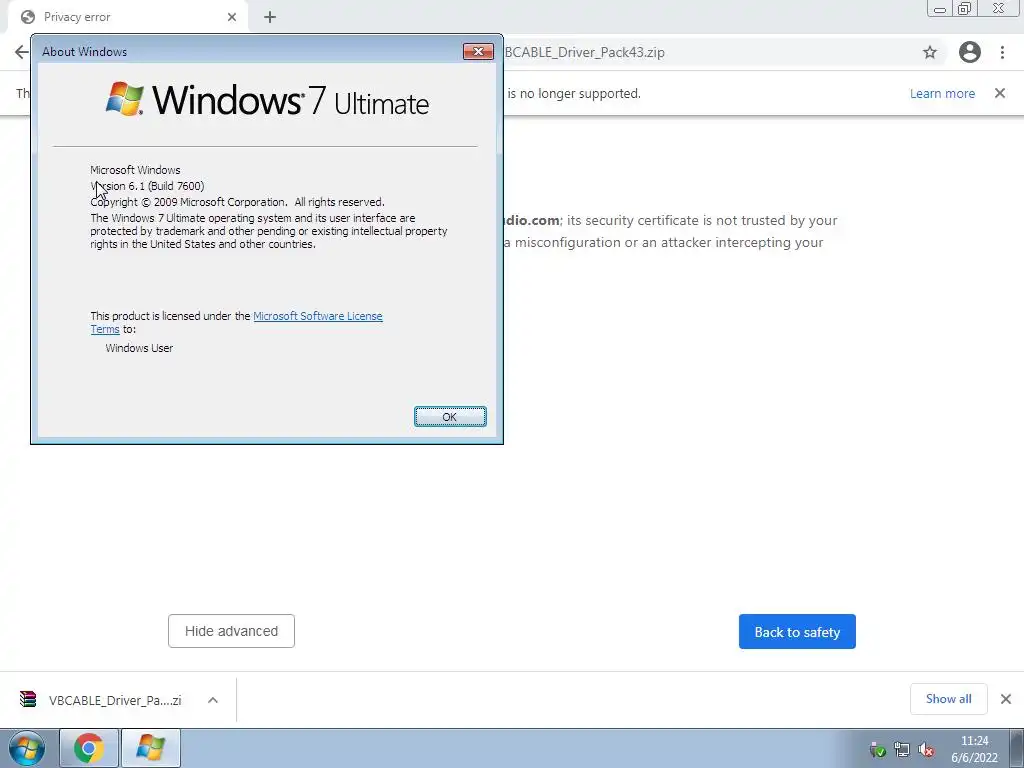Click the Copyright 2009 Microsoft Corporation line
This screenshot has height=768, width=1024.
237,202
